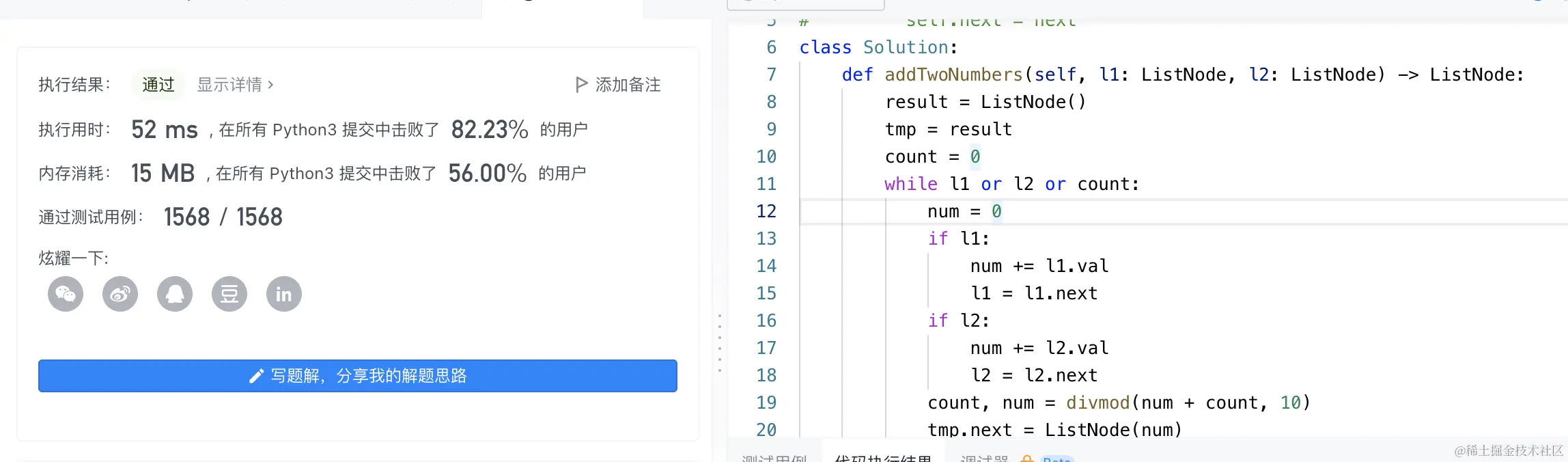Click the dotted panel divider handle
This screenshot has height=462, width=1568.
pyautogui.click(x=720, y=343)
